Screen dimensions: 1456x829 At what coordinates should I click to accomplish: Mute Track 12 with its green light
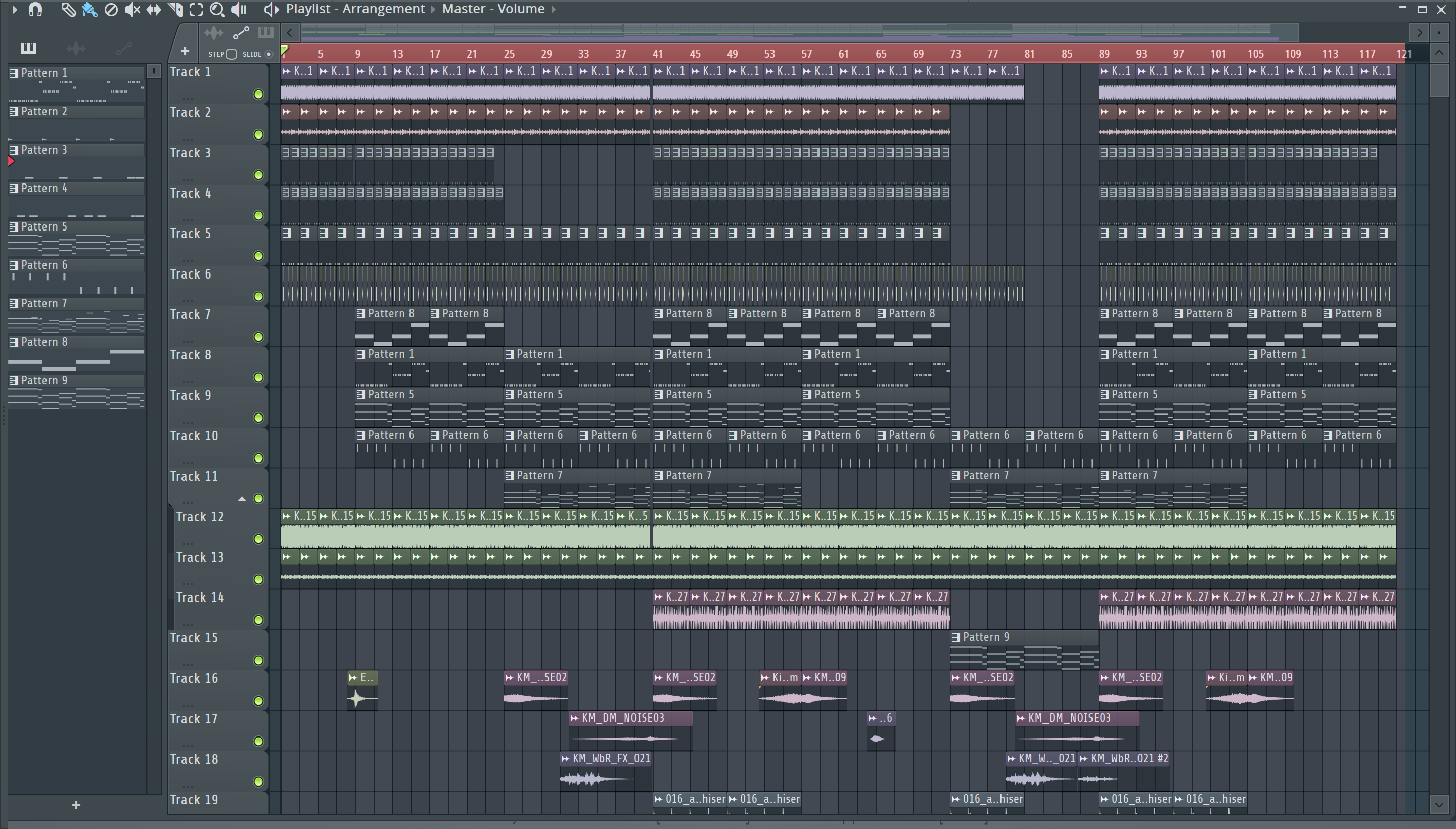tap(258, 539)
